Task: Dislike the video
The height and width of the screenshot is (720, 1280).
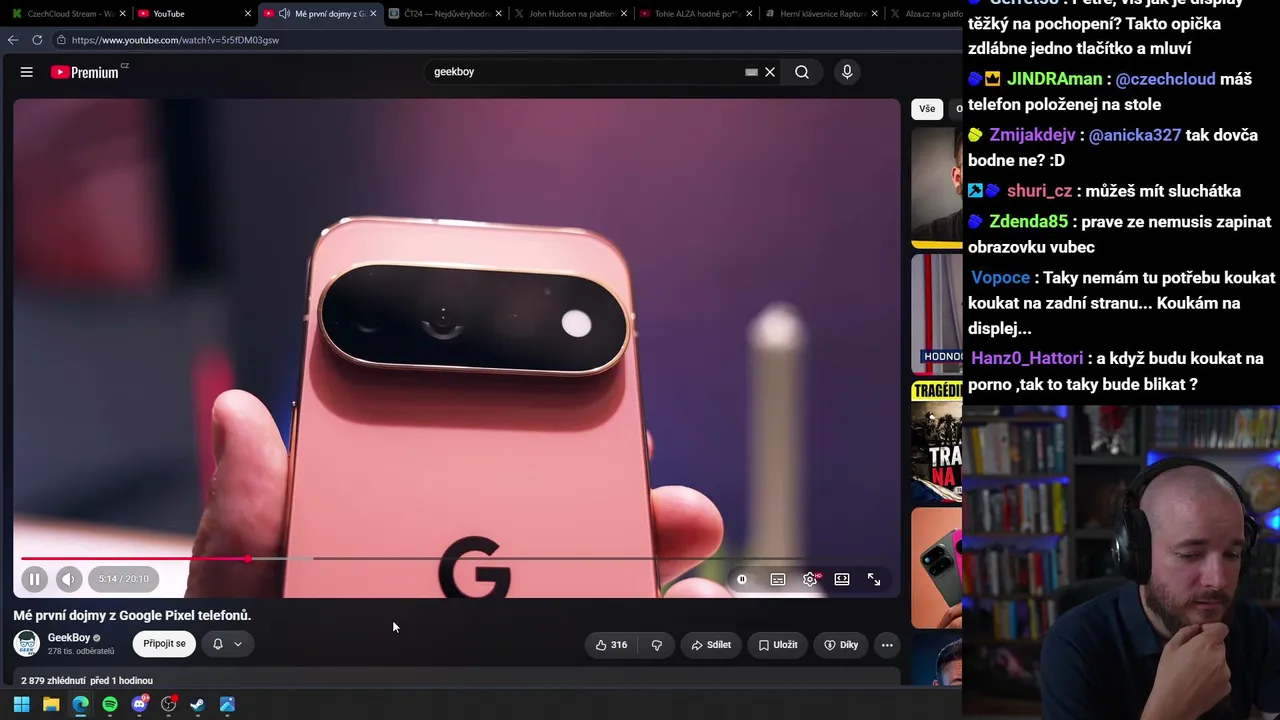Action: (x=656, y=645)
